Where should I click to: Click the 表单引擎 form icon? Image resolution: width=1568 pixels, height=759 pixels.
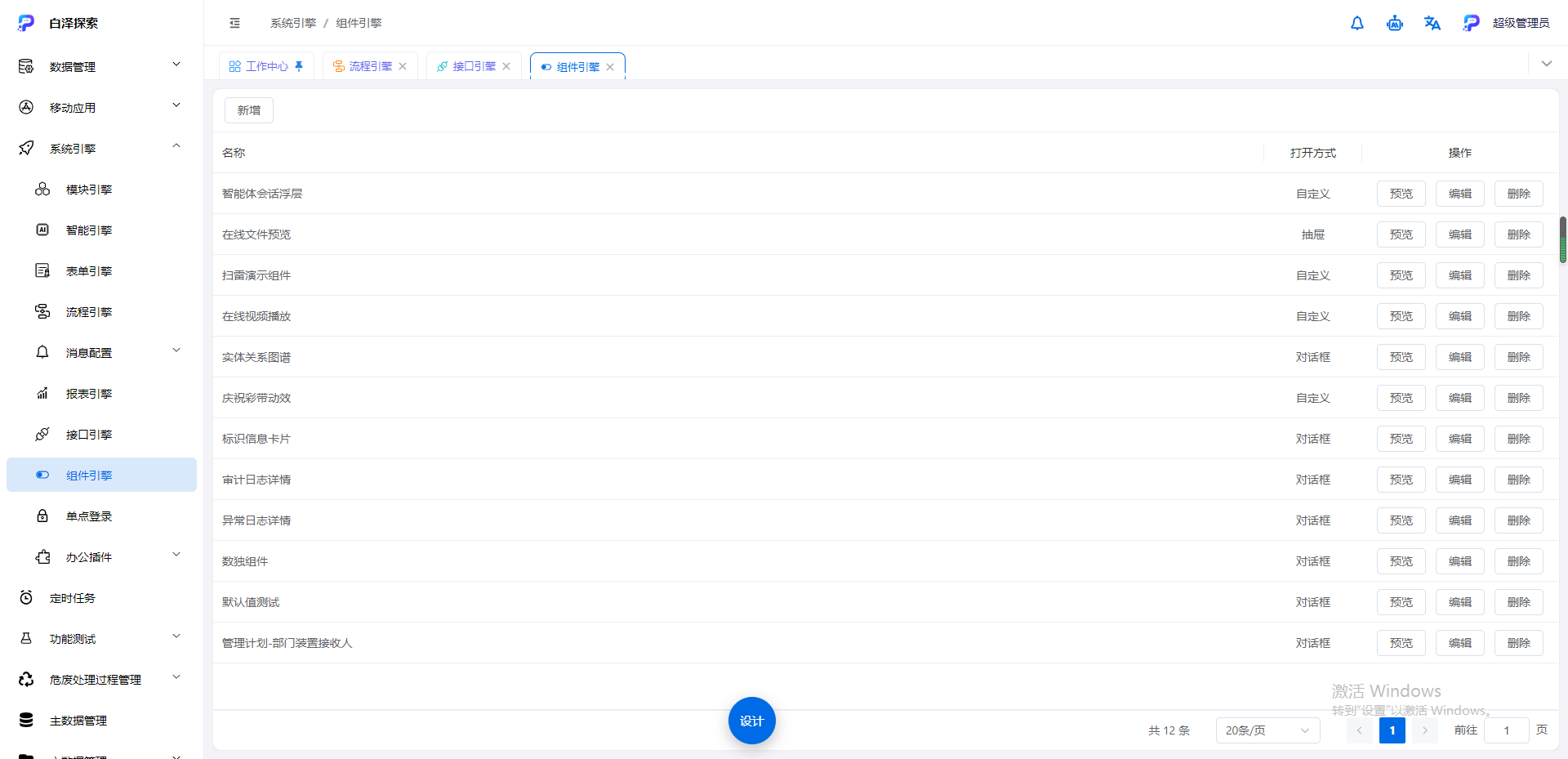(42, 271)
